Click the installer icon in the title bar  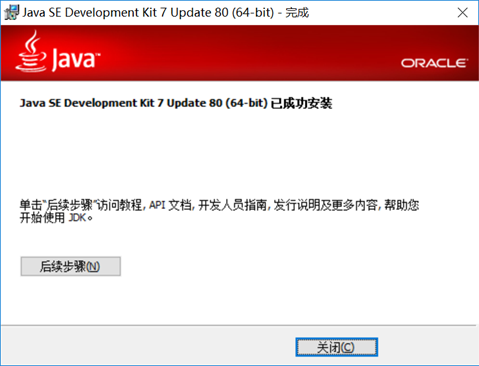pyautogui.click(x=12, y=13)
